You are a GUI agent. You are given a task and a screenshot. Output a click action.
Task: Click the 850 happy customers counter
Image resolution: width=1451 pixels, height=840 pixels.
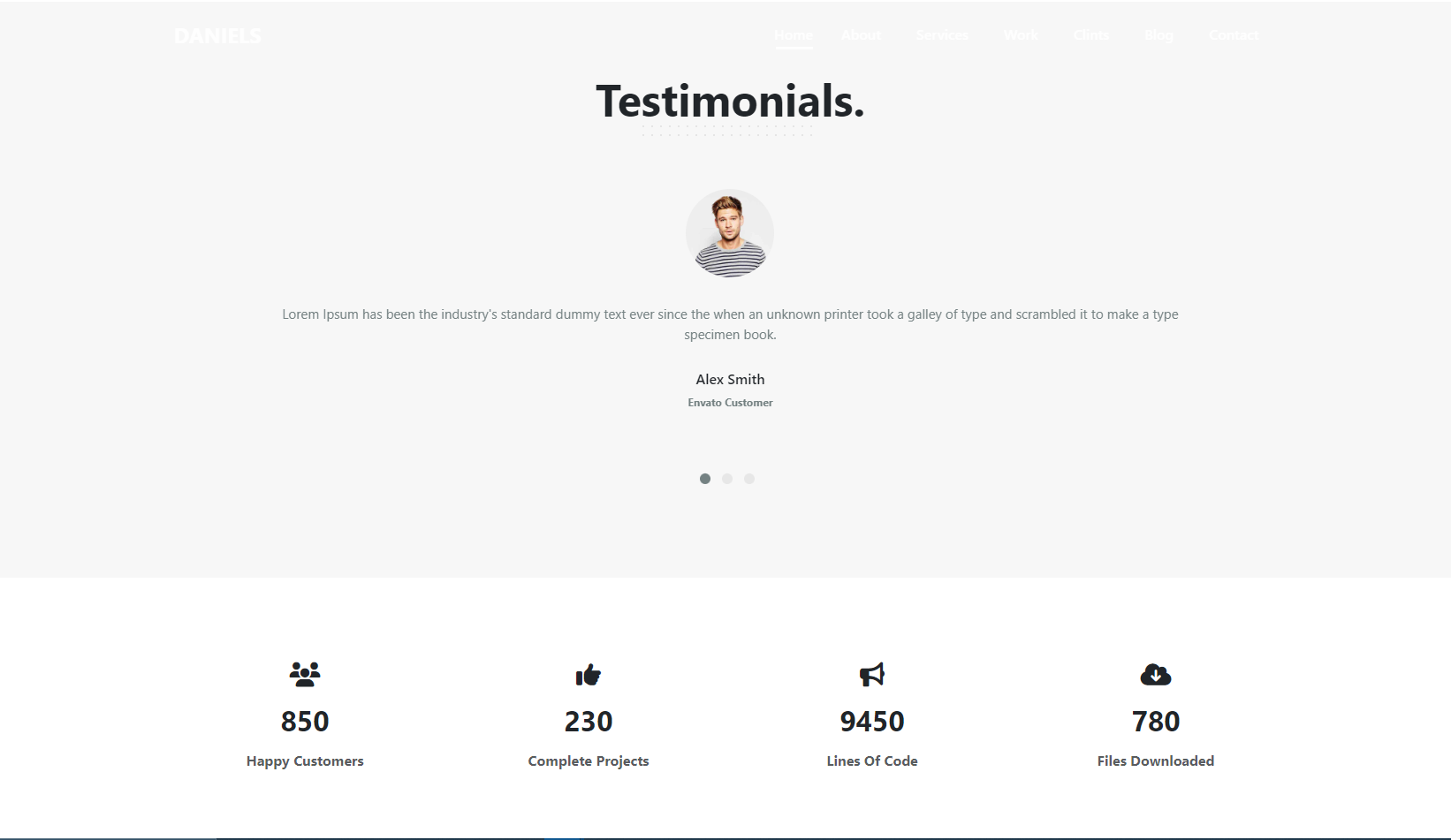pos(304,721)
